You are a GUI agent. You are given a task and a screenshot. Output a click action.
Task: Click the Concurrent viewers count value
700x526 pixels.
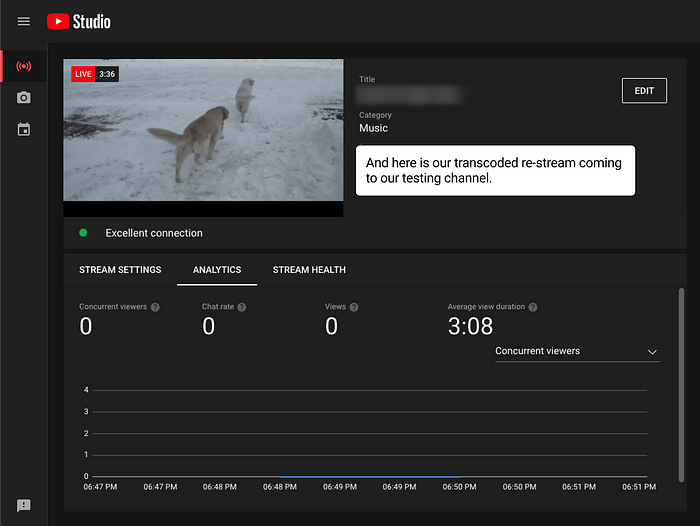pyautogui.click(x=86, y=326)
